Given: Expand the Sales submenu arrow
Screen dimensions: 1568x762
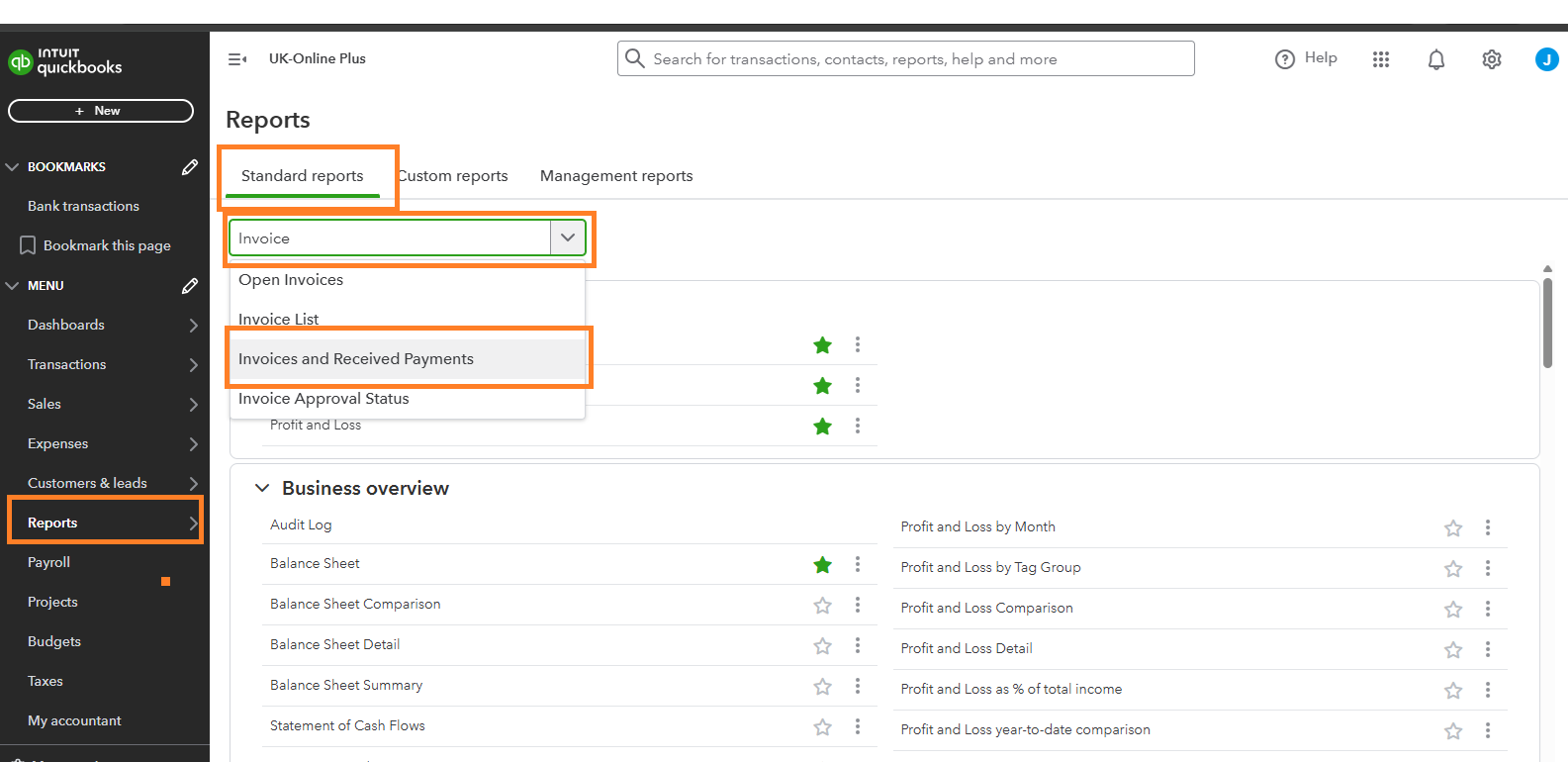Looking at the screenshot, I should coord(193,405).
